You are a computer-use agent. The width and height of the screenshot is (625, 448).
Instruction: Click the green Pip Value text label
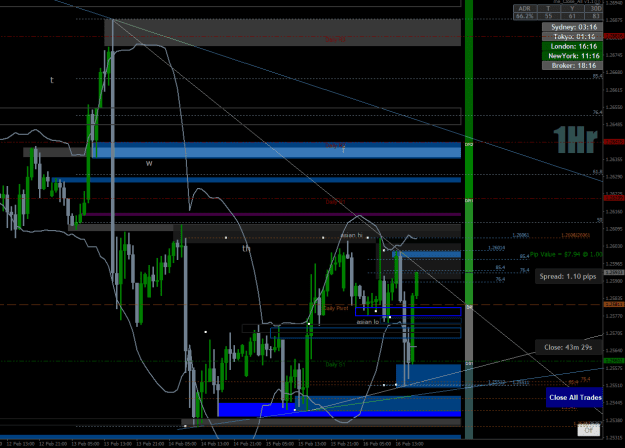coord(566,254)
